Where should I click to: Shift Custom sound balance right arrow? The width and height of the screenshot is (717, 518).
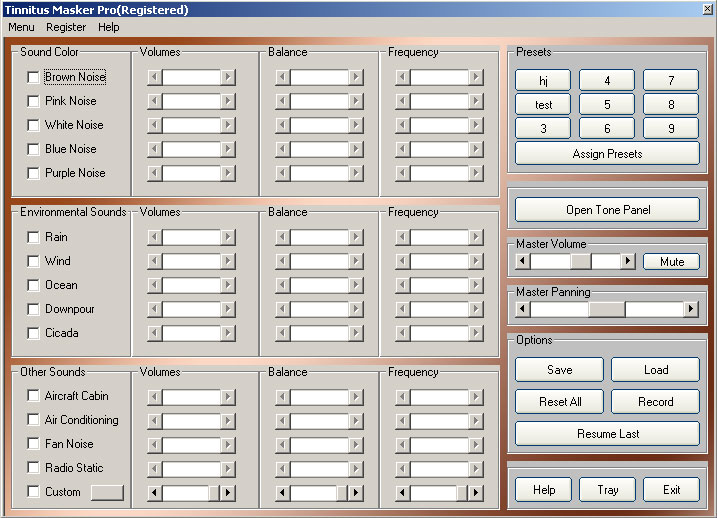pyautogui.click(x=356, y=492)
